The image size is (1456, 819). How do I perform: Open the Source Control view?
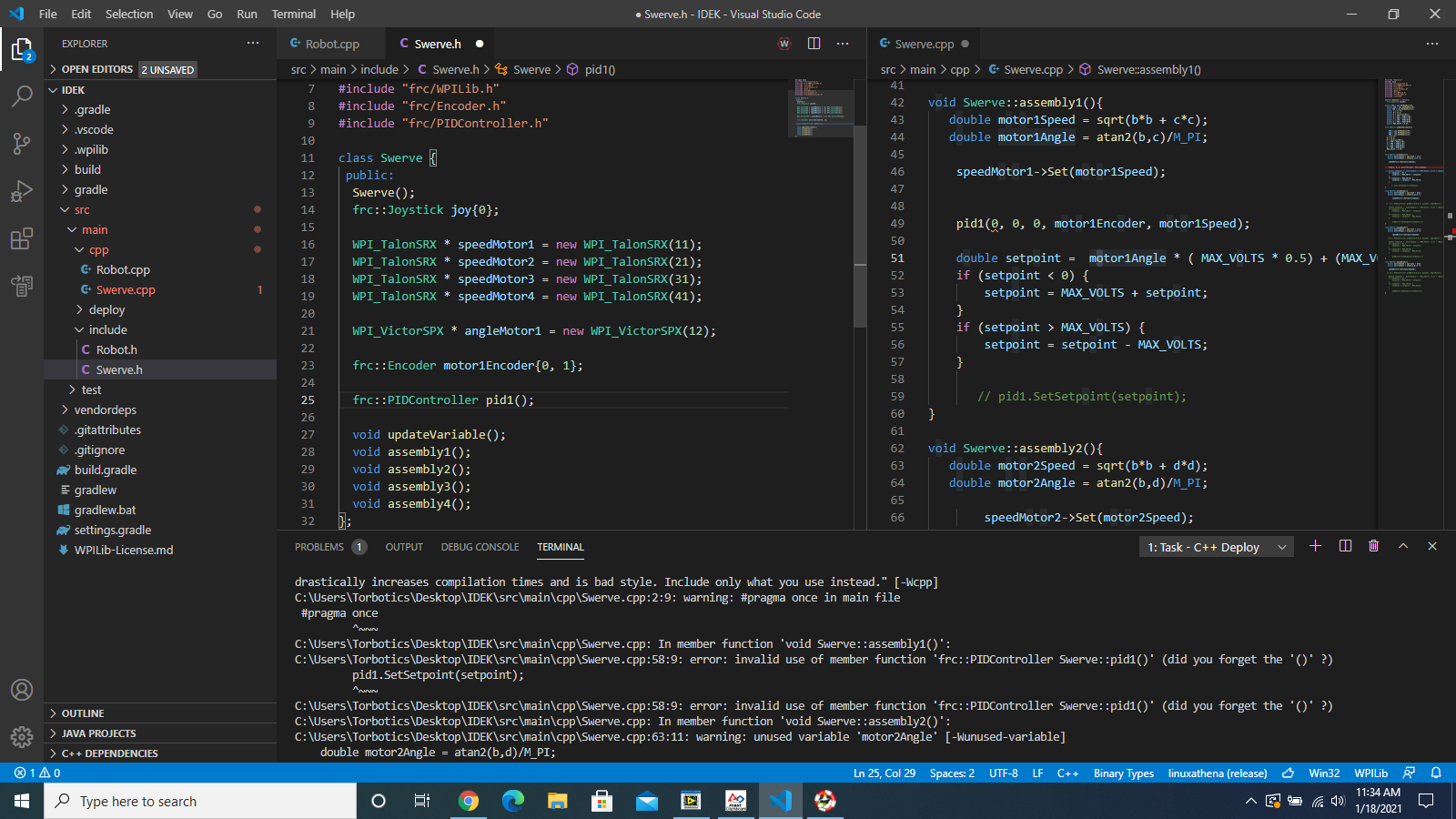(x=22, y=143)
